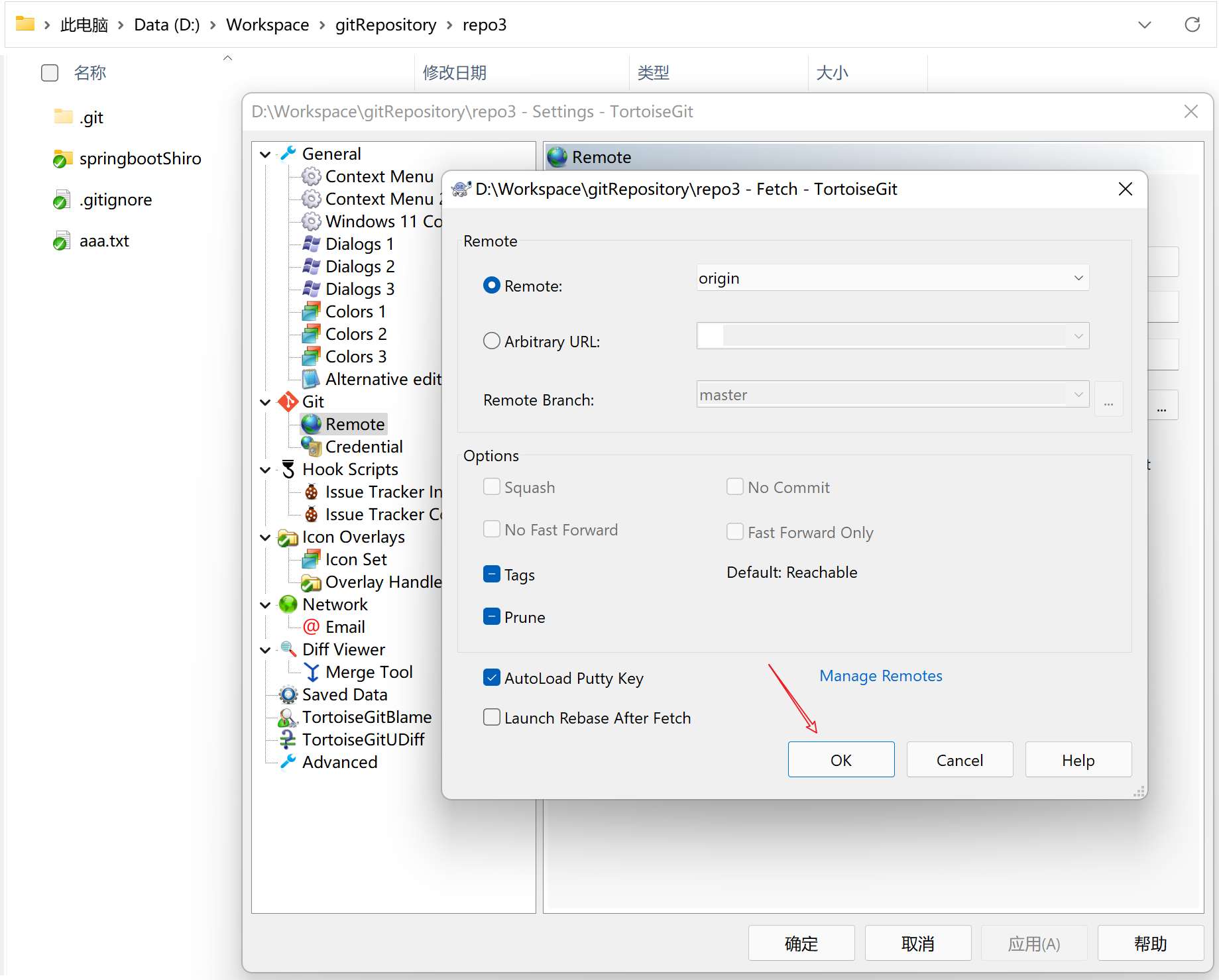Uncheck AutoLoad Putty Key

pyautogui.click(x=491, y=678)
